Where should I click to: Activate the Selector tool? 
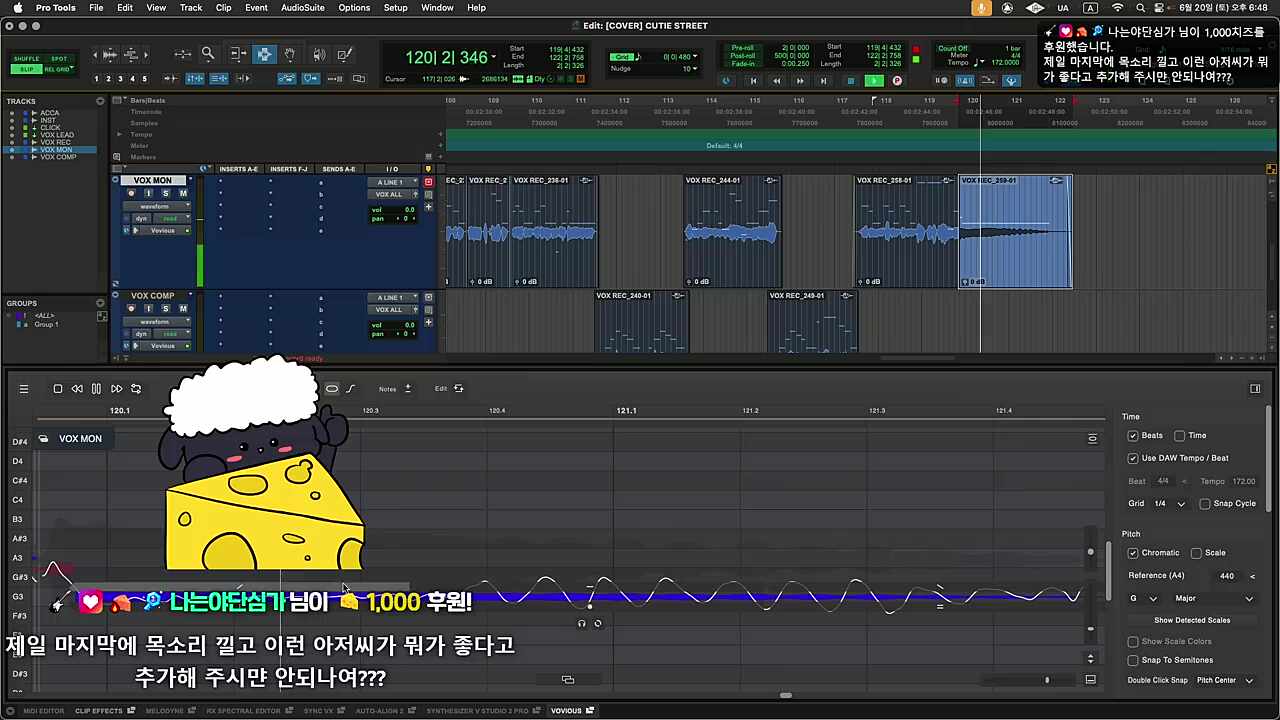(x=265, y=54)
